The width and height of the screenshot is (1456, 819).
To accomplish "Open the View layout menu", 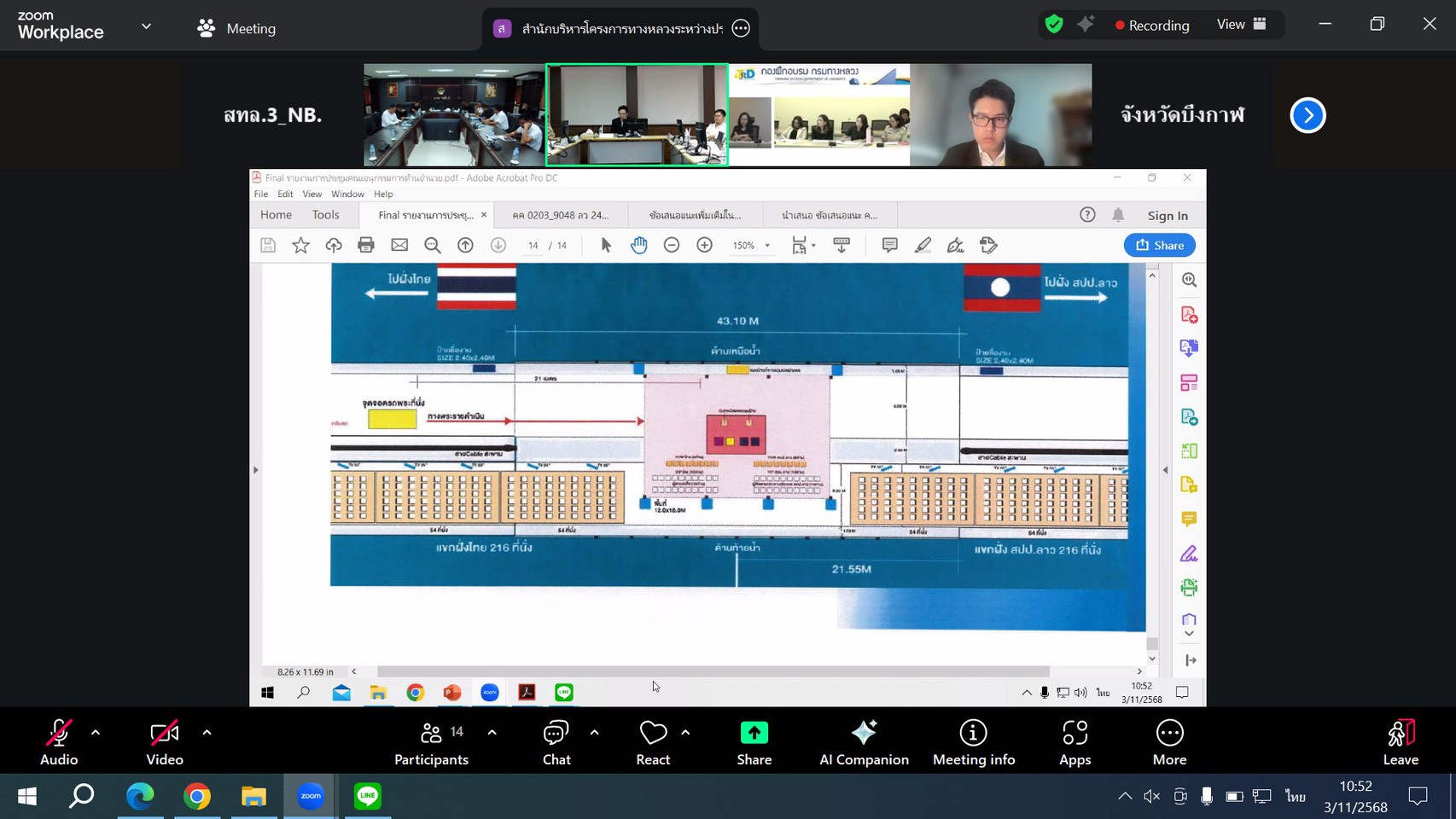I will [1241, 25].
